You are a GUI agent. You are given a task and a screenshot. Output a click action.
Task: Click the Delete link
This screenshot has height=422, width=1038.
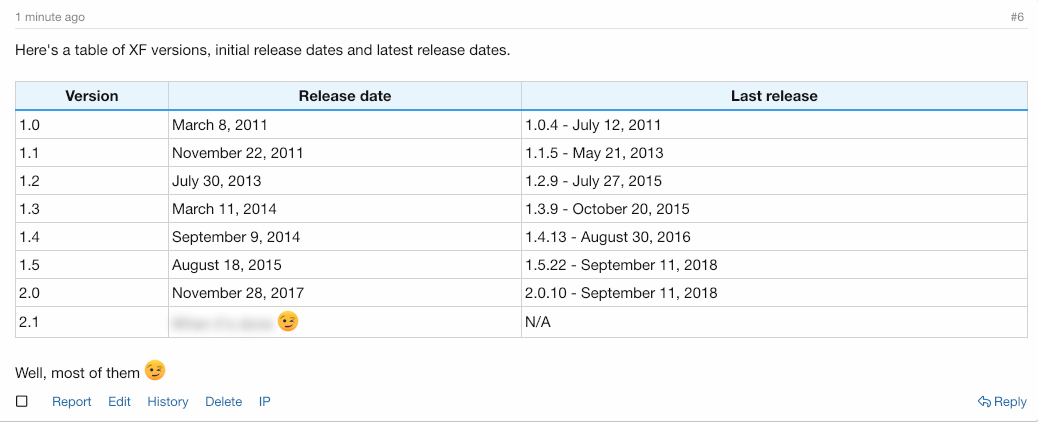coord(224,401)
